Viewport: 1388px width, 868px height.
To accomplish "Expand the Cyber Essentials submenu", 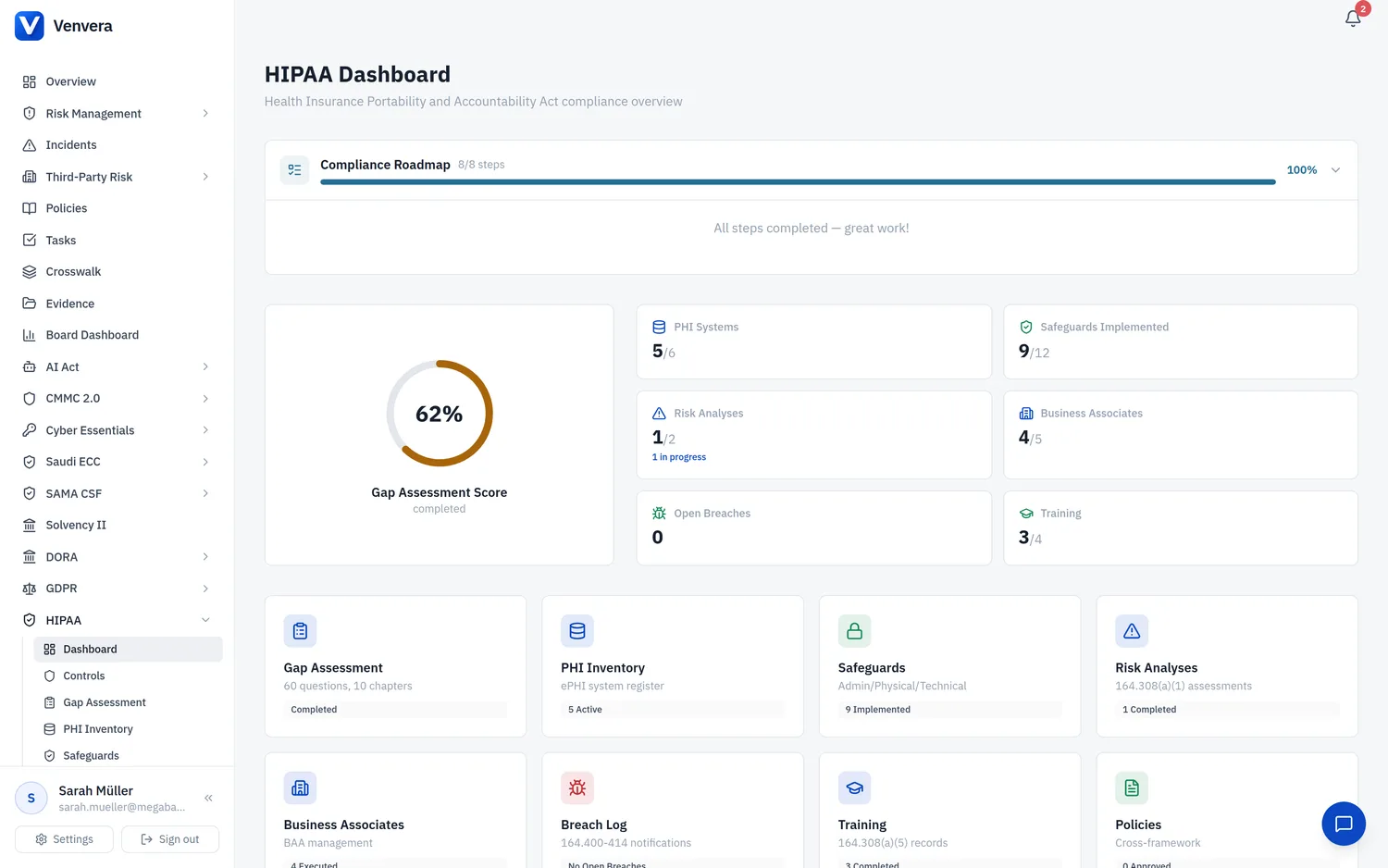I will [205, 430].
